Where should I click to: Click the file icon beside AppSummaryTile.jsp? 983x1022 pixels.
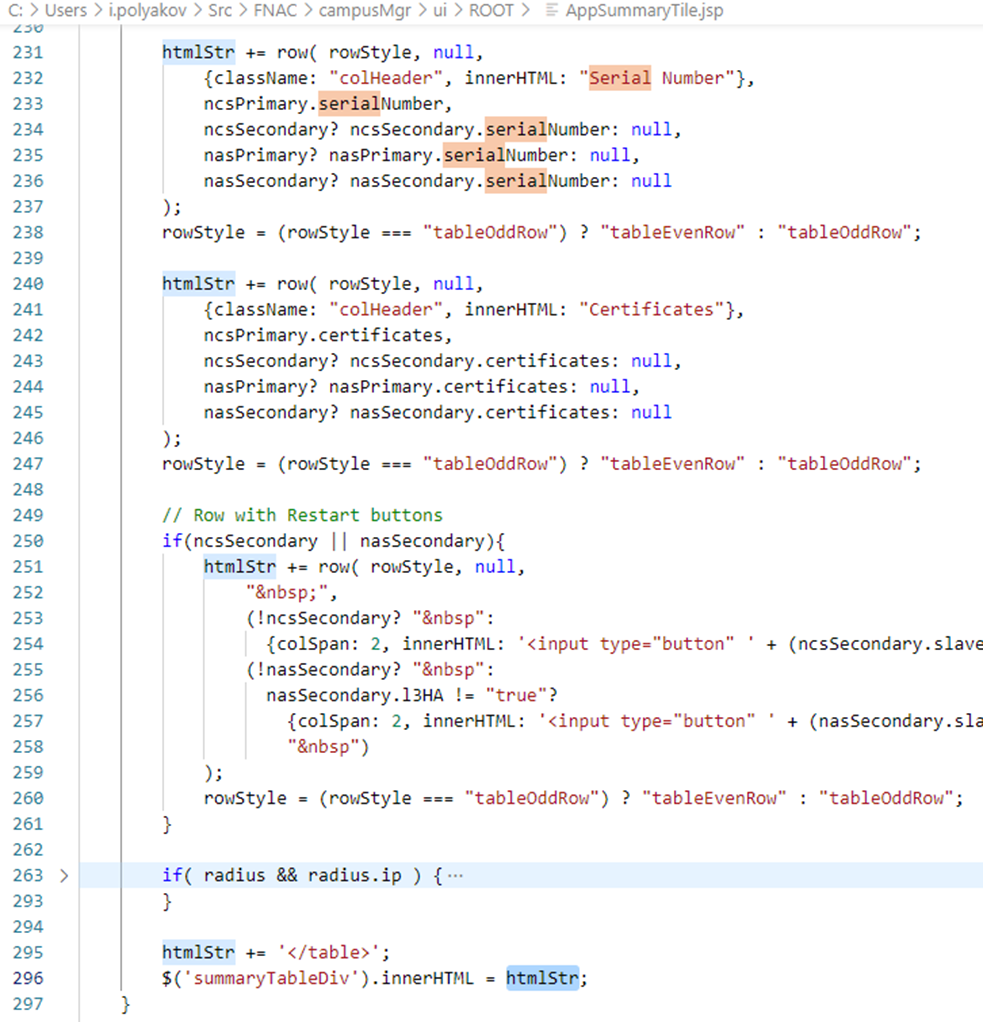pyautogui.click(x=551, y=10)
